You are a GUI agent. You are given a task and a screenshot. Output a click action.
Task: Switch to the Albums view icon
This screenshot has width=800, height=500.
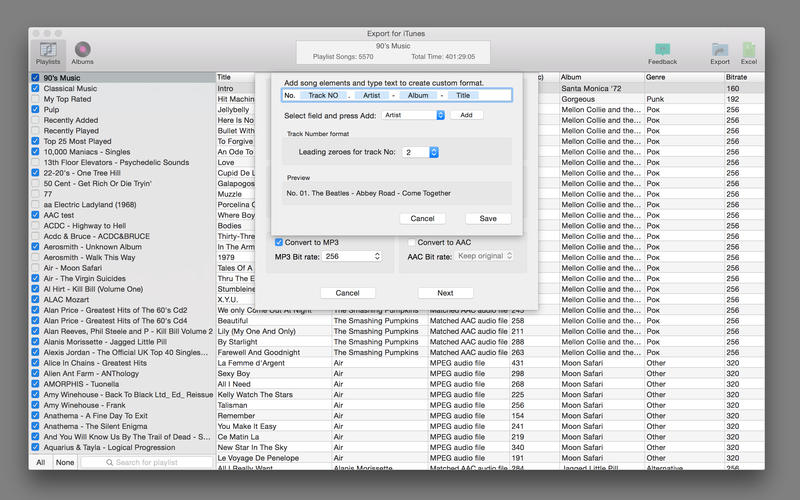click(x=82, y=53)
